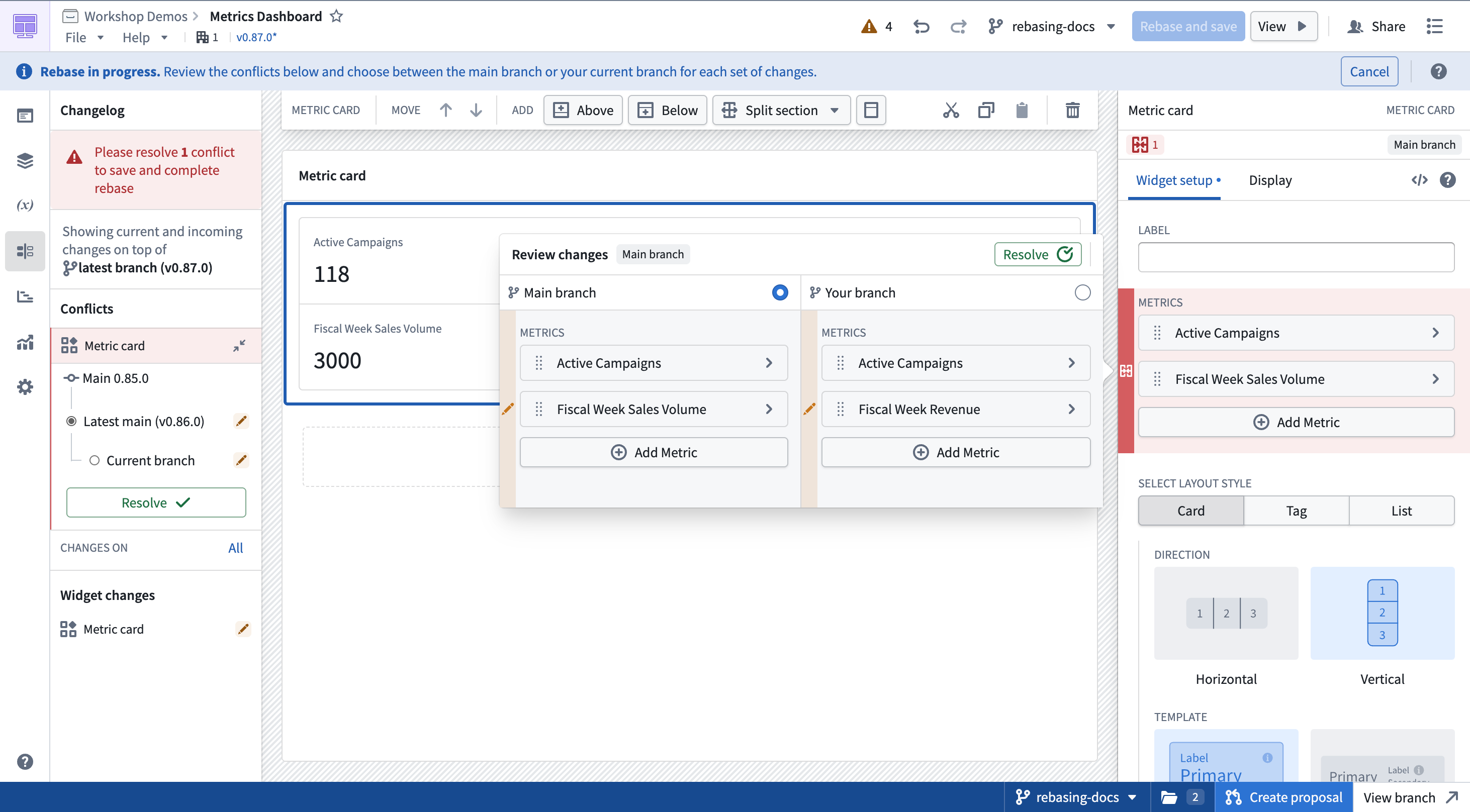Select Tag layout style

(x=1296, y=511)
